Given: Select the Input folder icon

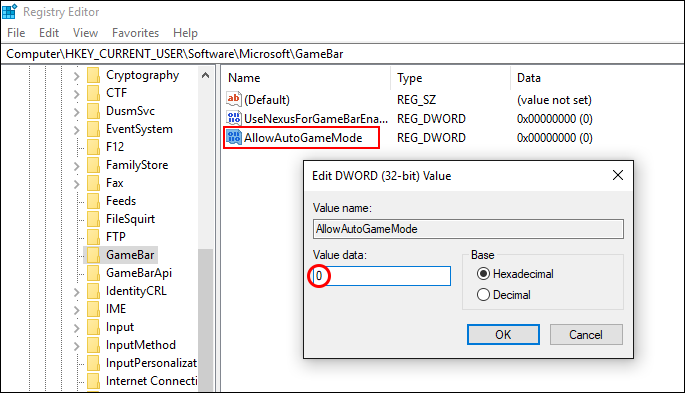Looking at the screenshot, I should (x=93, y=327).
